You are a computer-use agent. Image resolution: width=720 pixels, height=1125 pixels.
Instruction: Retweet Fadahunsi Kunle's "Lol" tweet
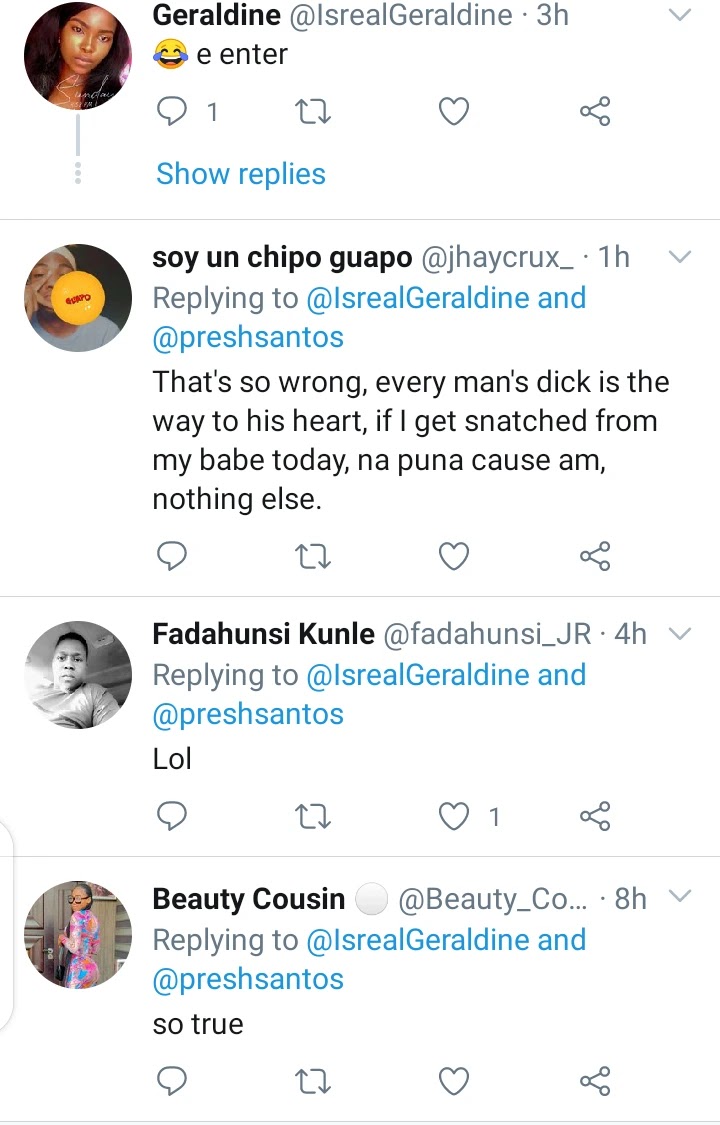pos(314,817)
